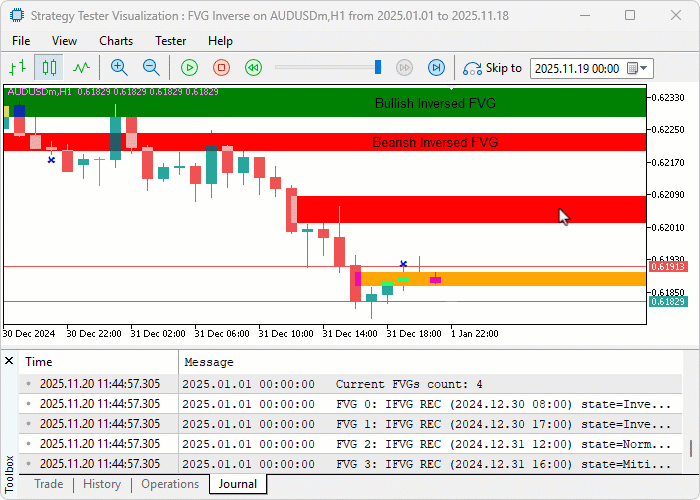Close the Strategy Tester window
This screenshot has height=500, width=700.
pyautogui.click(x=676, y=16)
